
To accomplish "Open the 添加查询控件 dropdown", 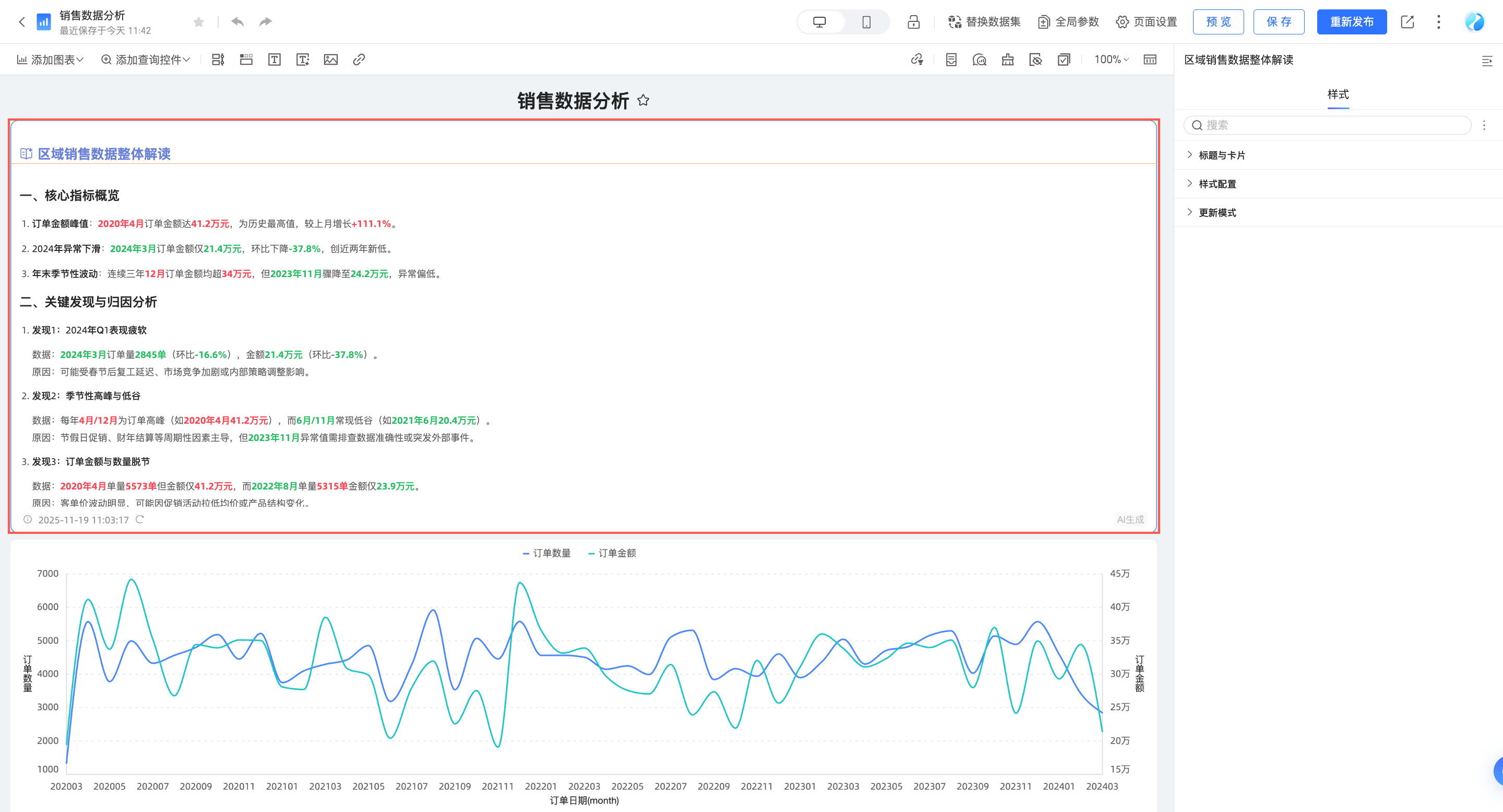I will click(145, 59).
